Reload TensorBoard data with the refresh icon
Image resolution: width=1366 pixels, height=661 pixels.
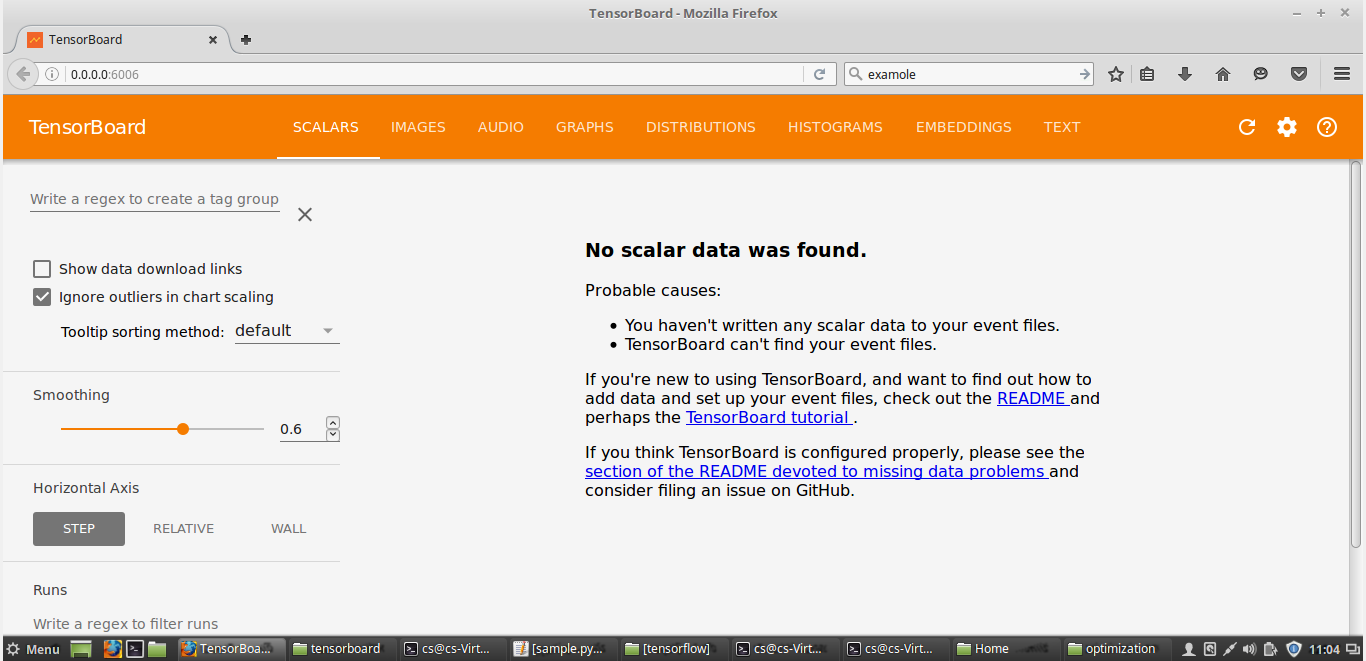tap(1247, 127)
